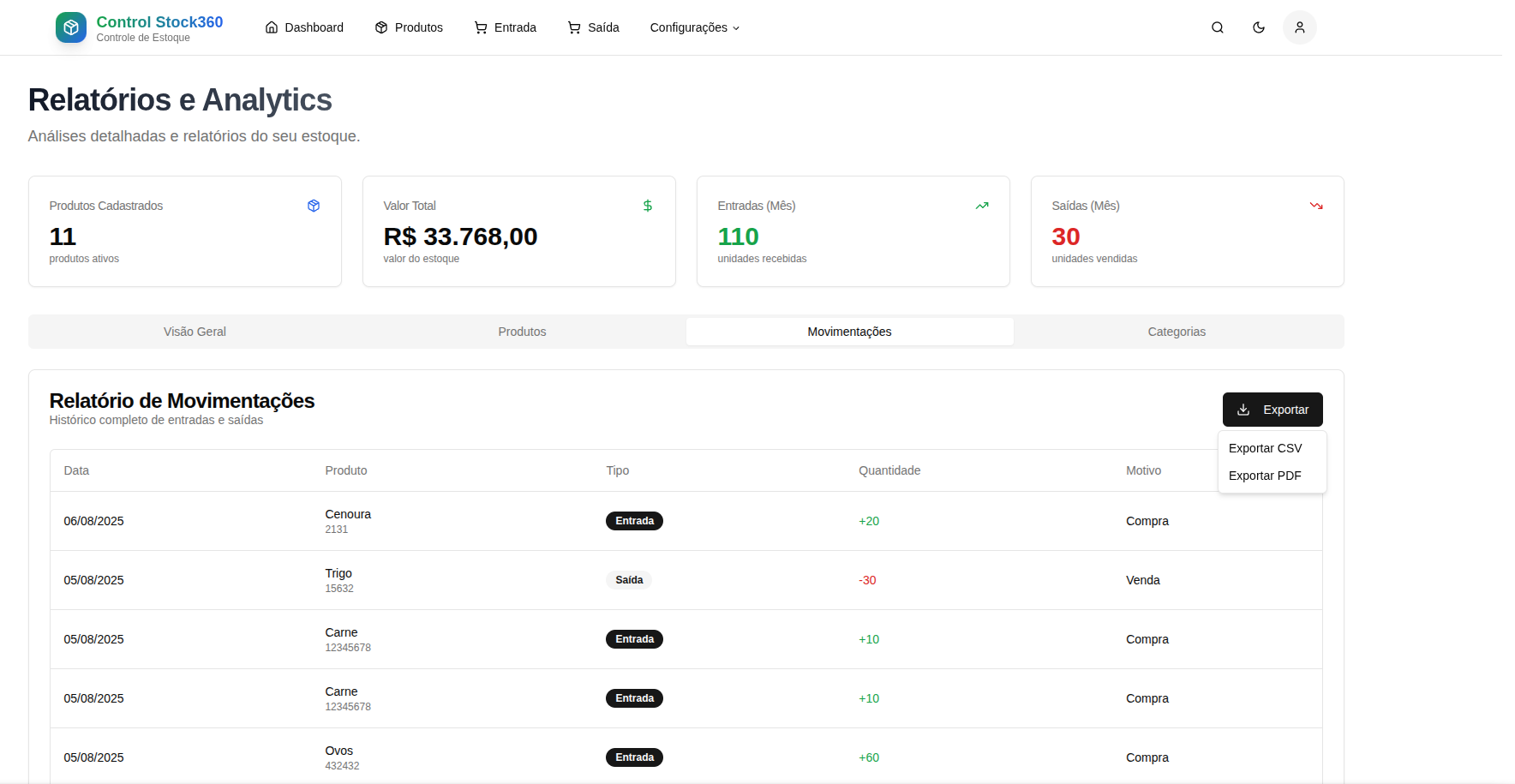
Task: Click the upward trend icon on Entradas card
Action: click(x=982, y=206)
